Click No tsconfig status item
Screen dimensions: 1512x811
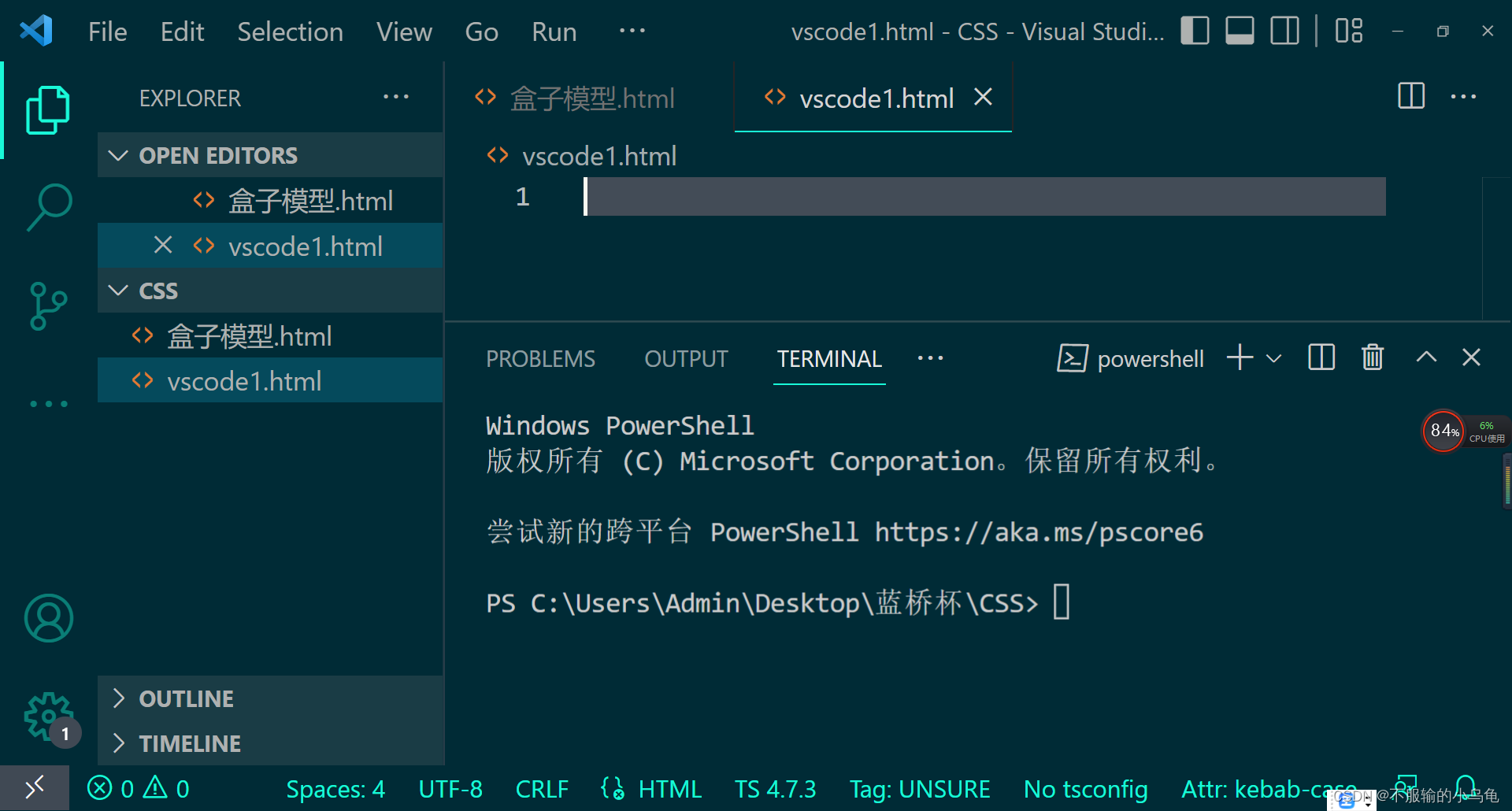point(1086,788)
